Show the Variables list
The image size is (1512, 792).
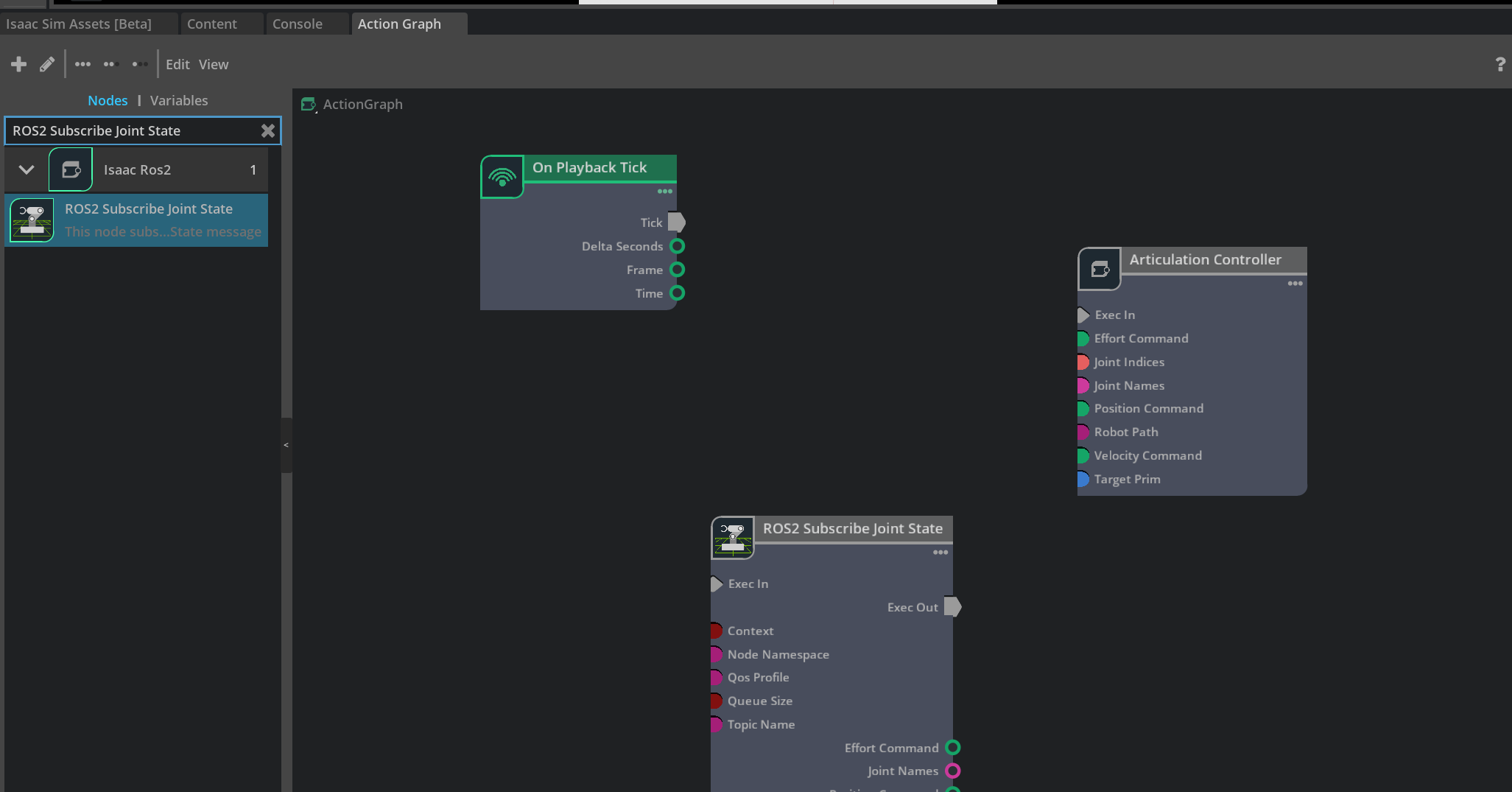click(x=179, y=100)
